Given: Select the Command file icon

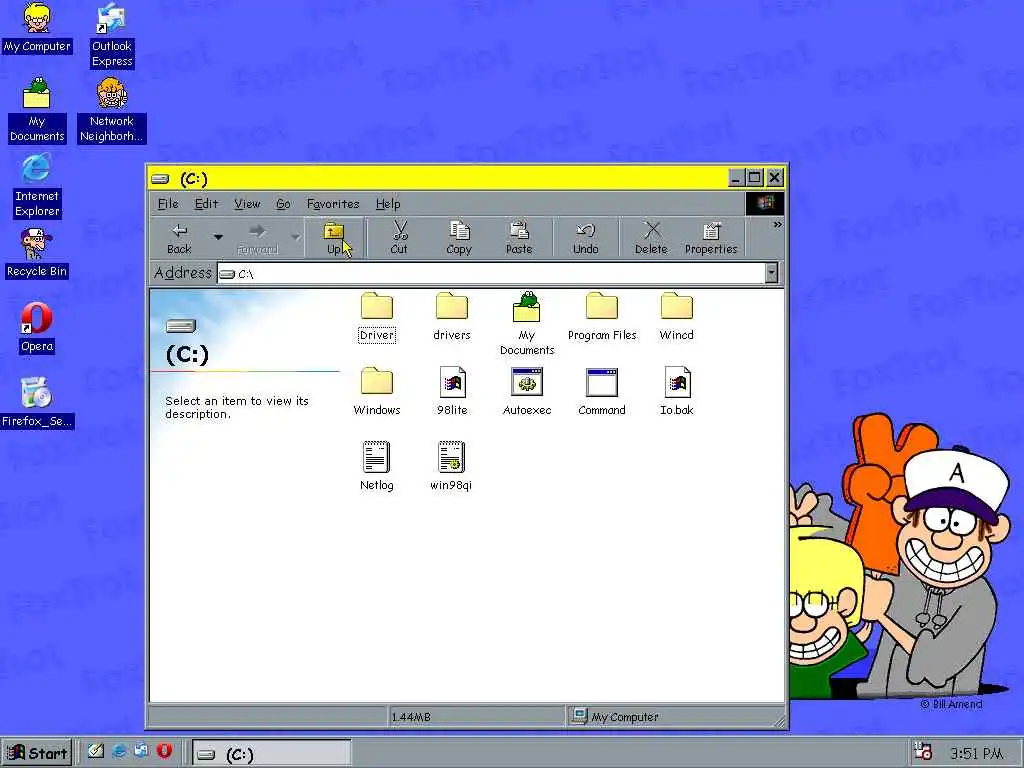Looking at the screenshot, I should tap(602, 392).
